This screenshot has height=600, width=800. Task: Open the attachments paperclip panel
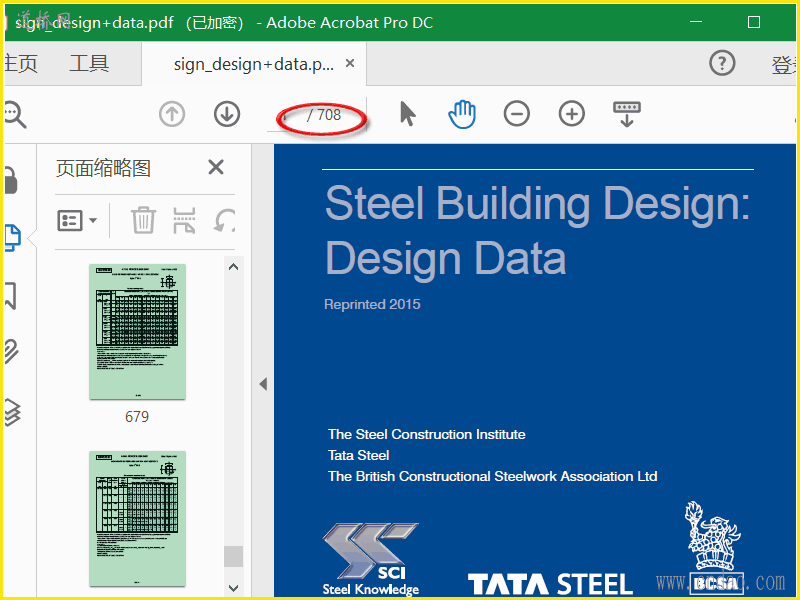[x=11, y=351]
